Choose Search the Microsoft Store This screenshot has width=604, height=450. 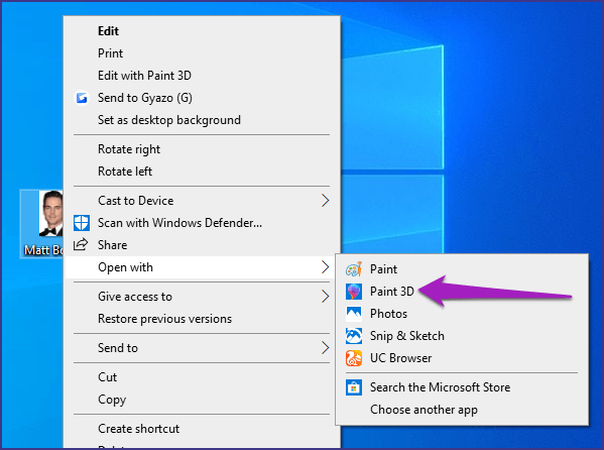(x=462, y=388)
